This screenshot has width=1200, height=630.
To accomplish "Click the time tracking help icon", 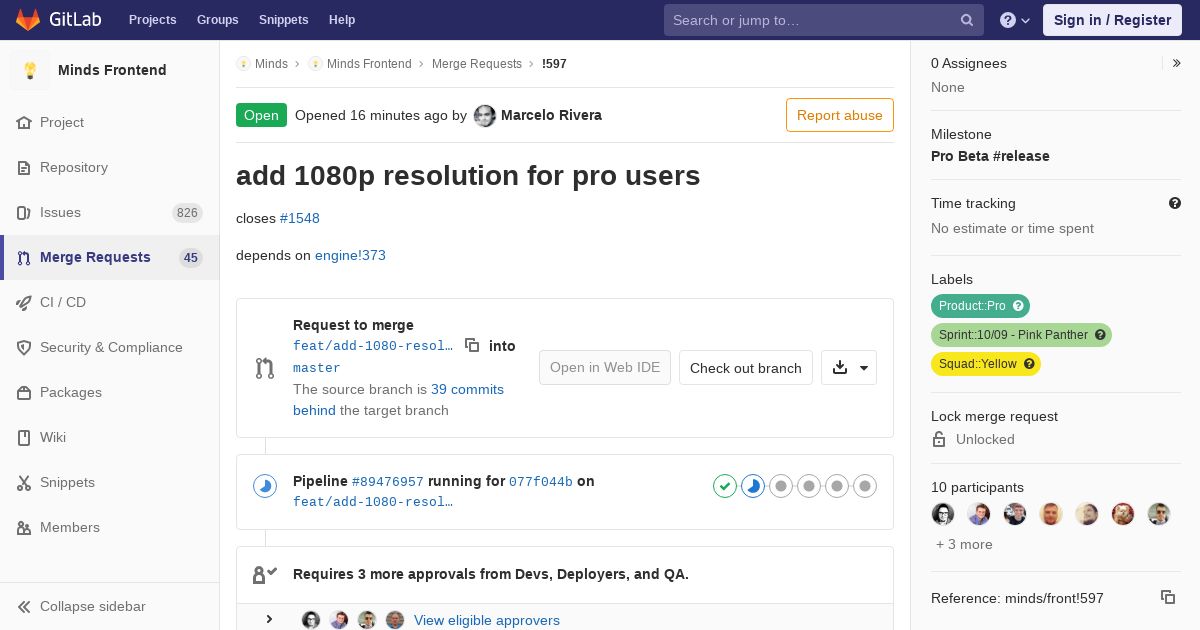I will [x=1175, y=203].
